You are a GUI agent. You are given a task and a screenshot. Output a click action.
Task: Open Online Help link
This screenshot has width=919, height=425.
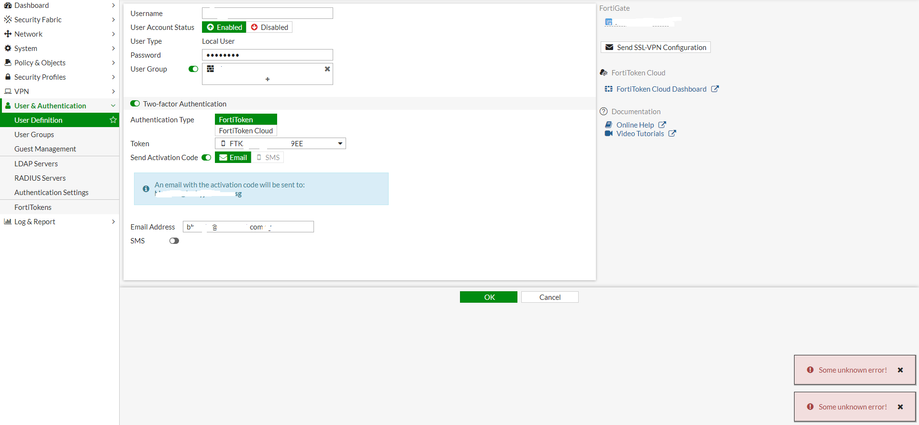tap(636, 125)
